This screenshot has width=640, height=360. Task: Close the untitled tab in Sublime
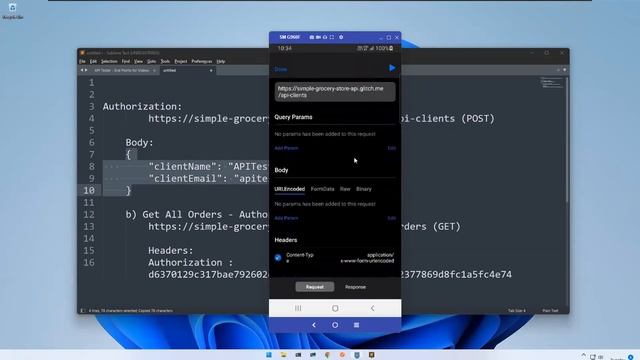point(211,70)
